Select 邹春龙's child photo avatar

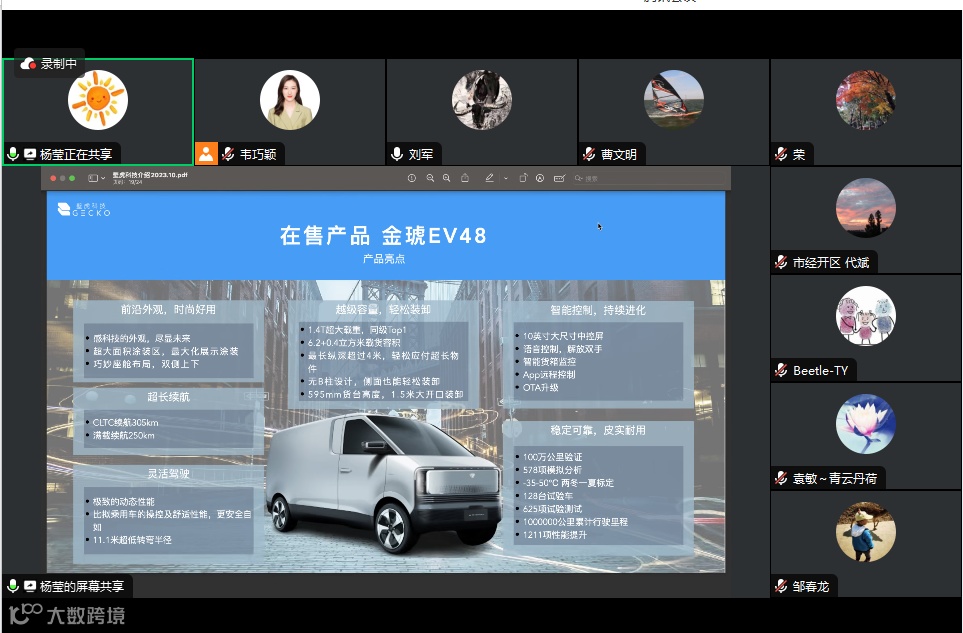(865, 532)
